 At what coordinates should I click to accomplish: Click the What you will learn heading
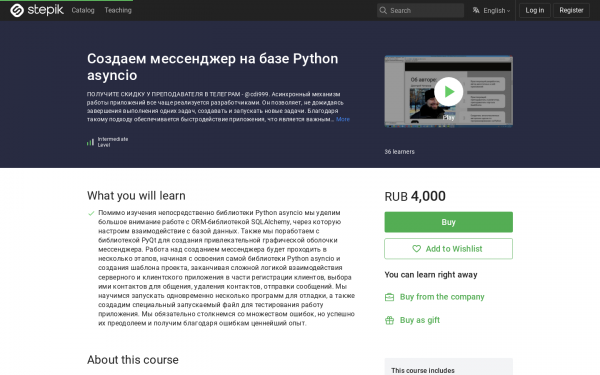(x=136, y=196)
